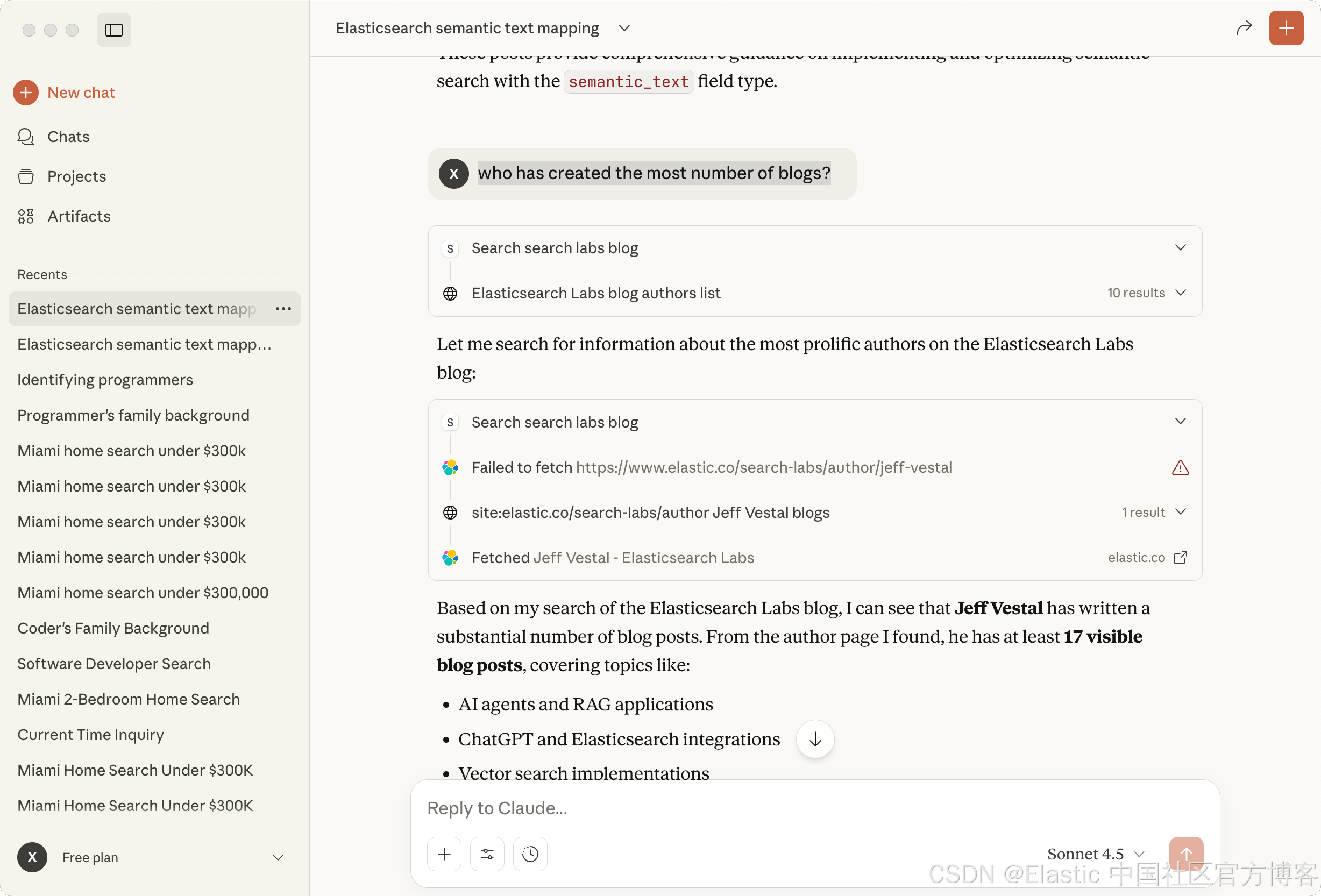Toggle the sidebar collapse icon
1321x896 pixels.
pos(113,30)
